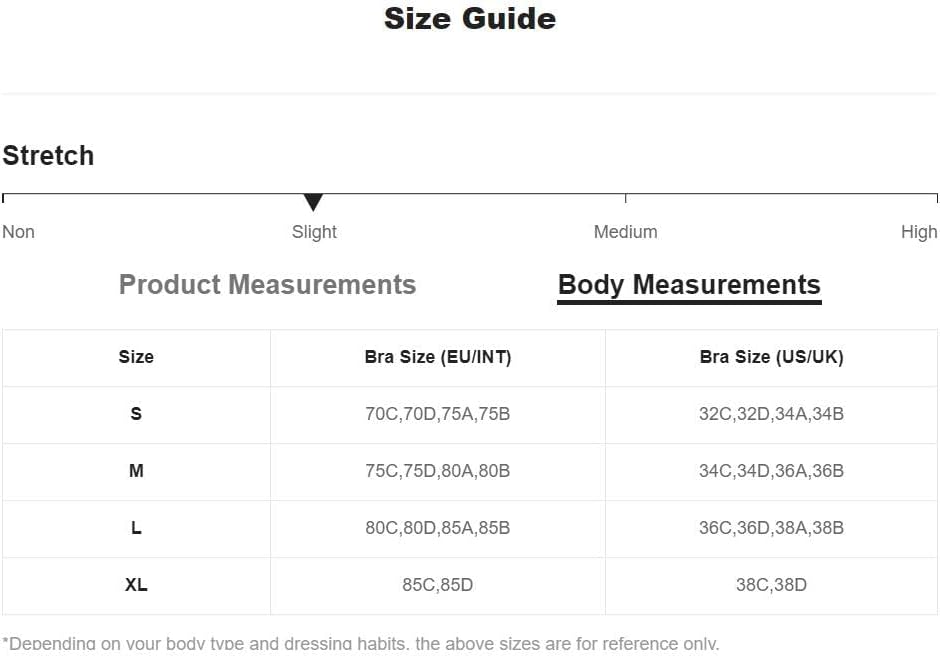Click the 70C,70D,75A,75B cell

pos(438,414)
